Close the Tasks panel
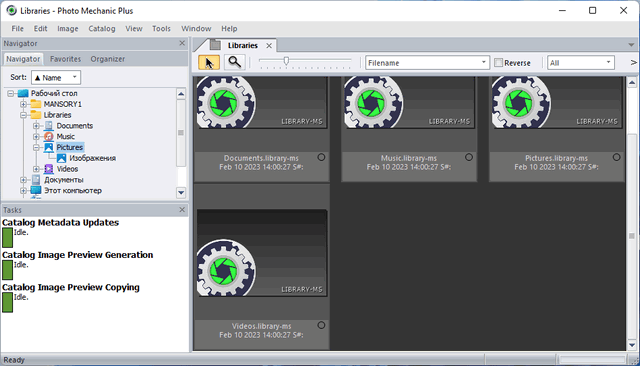This screenshot has width=640, height=366. click(x=182, y=210)
